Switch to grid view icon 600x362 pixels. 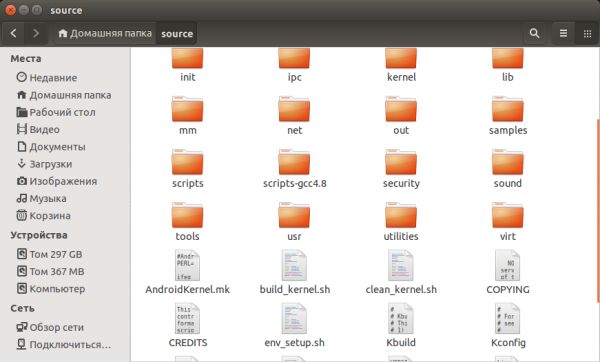587,33
